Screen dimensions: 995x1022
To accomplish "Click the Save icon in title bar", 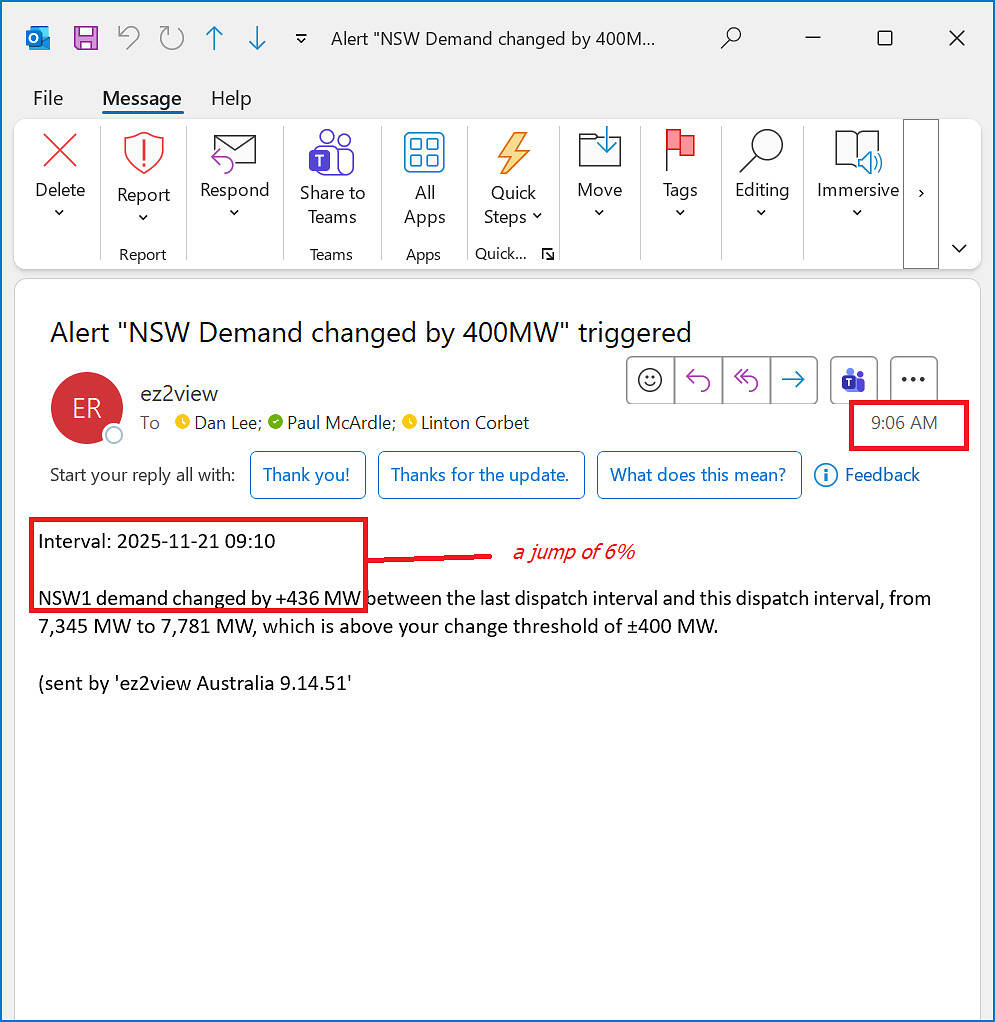I will pos(86,38).
